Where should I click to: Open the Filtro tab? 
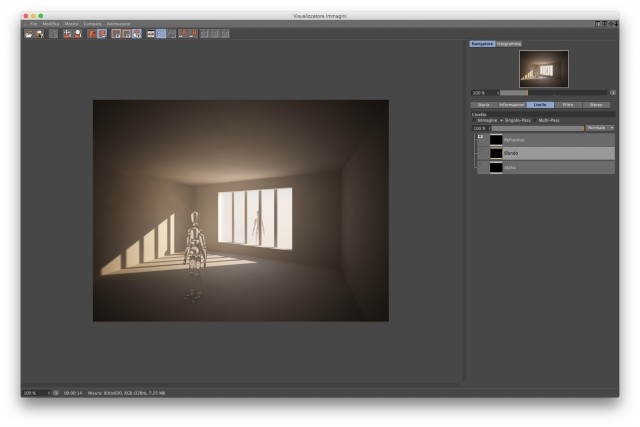[x=568, y=105]
